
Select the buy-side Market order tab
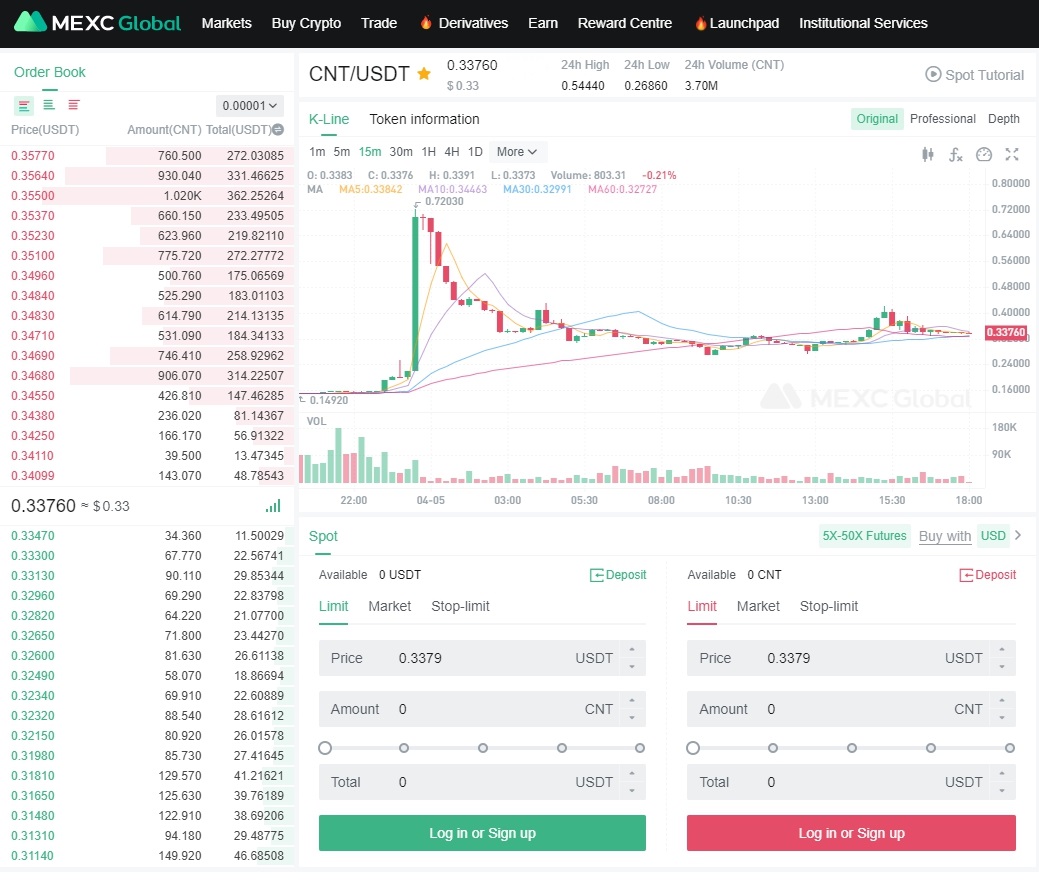(390, 606)
